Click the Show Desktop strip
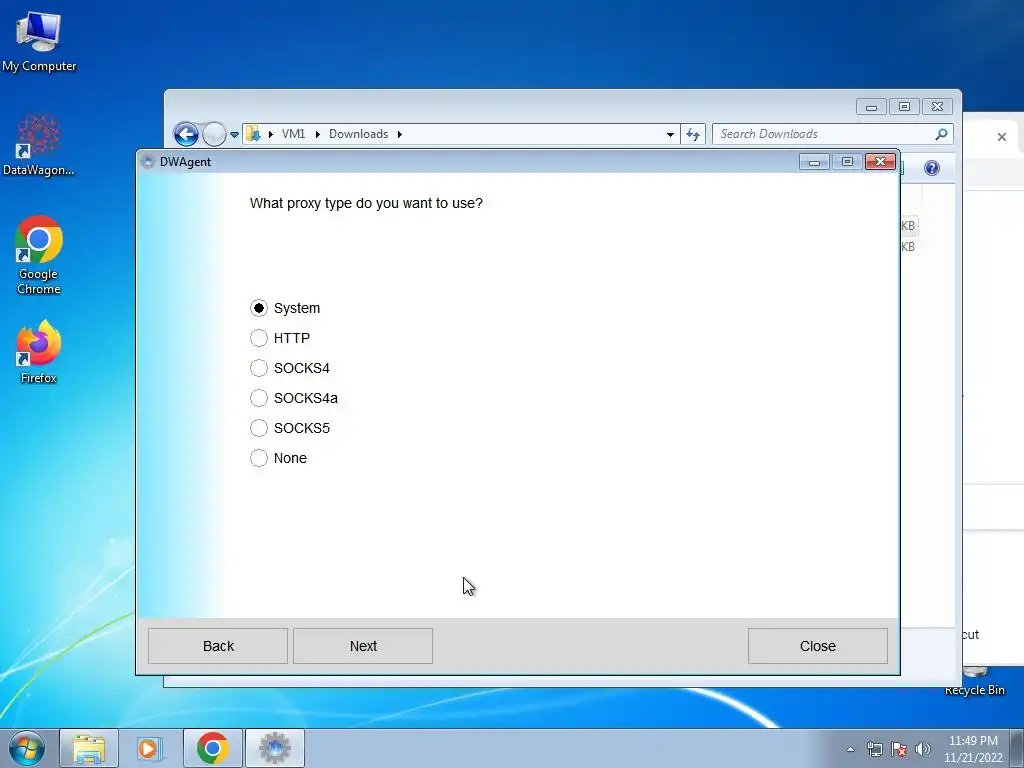Screen dimensions: 1024x768 [x=1017, y=748]
